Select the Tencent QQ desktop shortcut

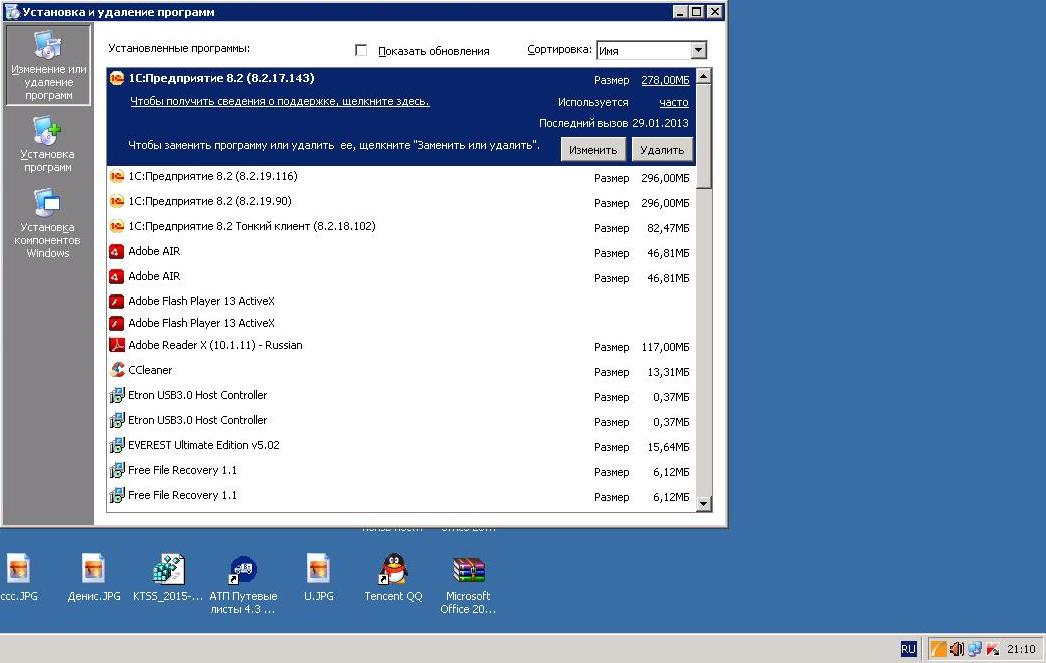[394, 578]
